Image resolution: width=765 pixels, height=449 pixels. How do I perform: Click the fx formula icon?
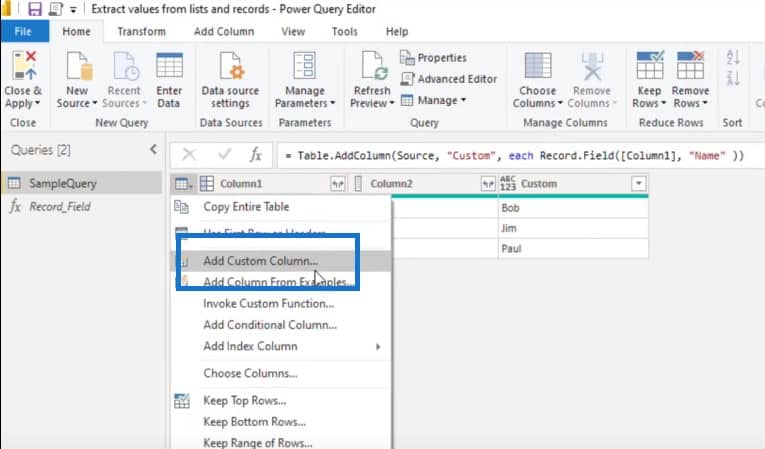point(256,155)
